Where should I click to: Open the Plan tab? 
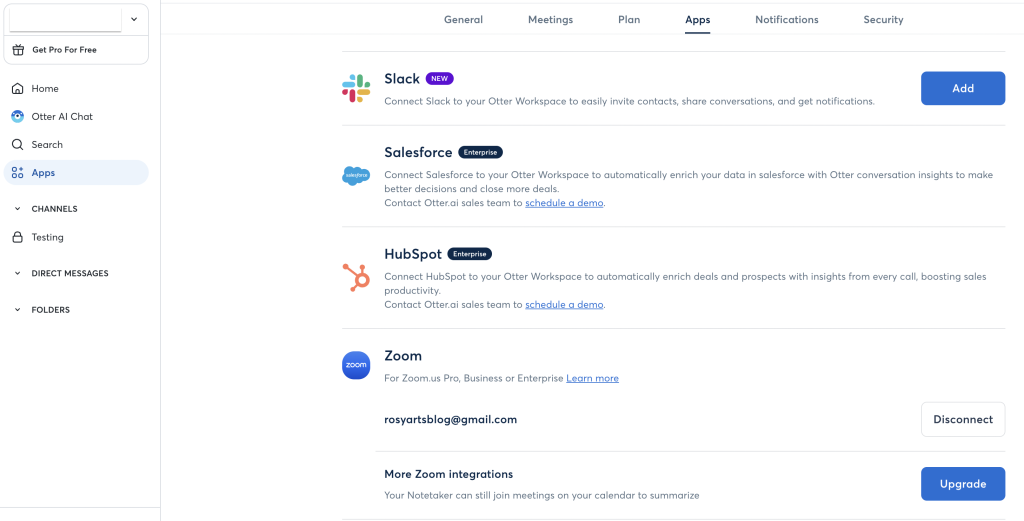[629, 20]
